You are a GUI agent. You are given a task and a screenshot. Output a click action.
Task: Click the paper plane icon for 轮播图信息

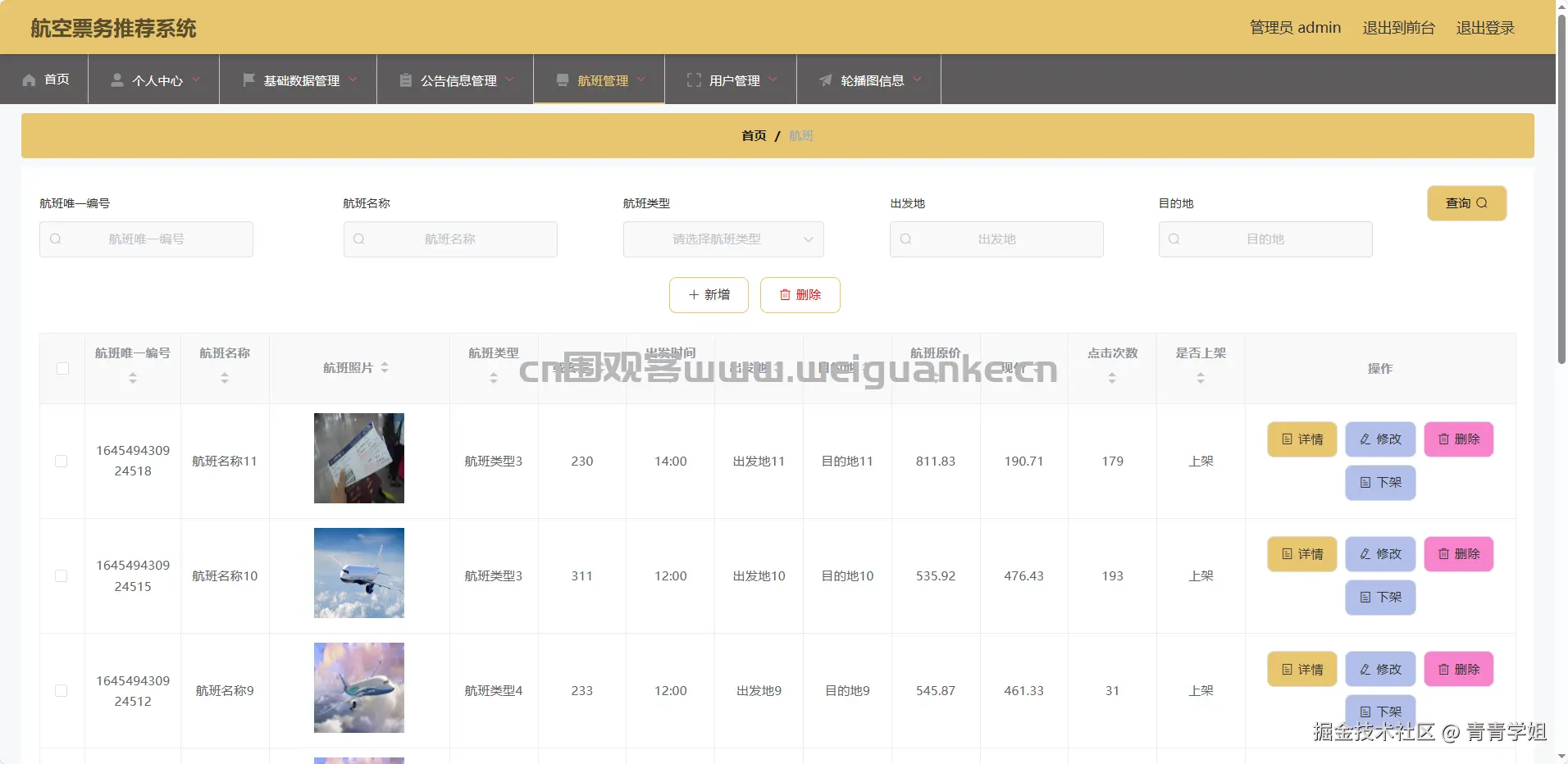pos(826,80)
